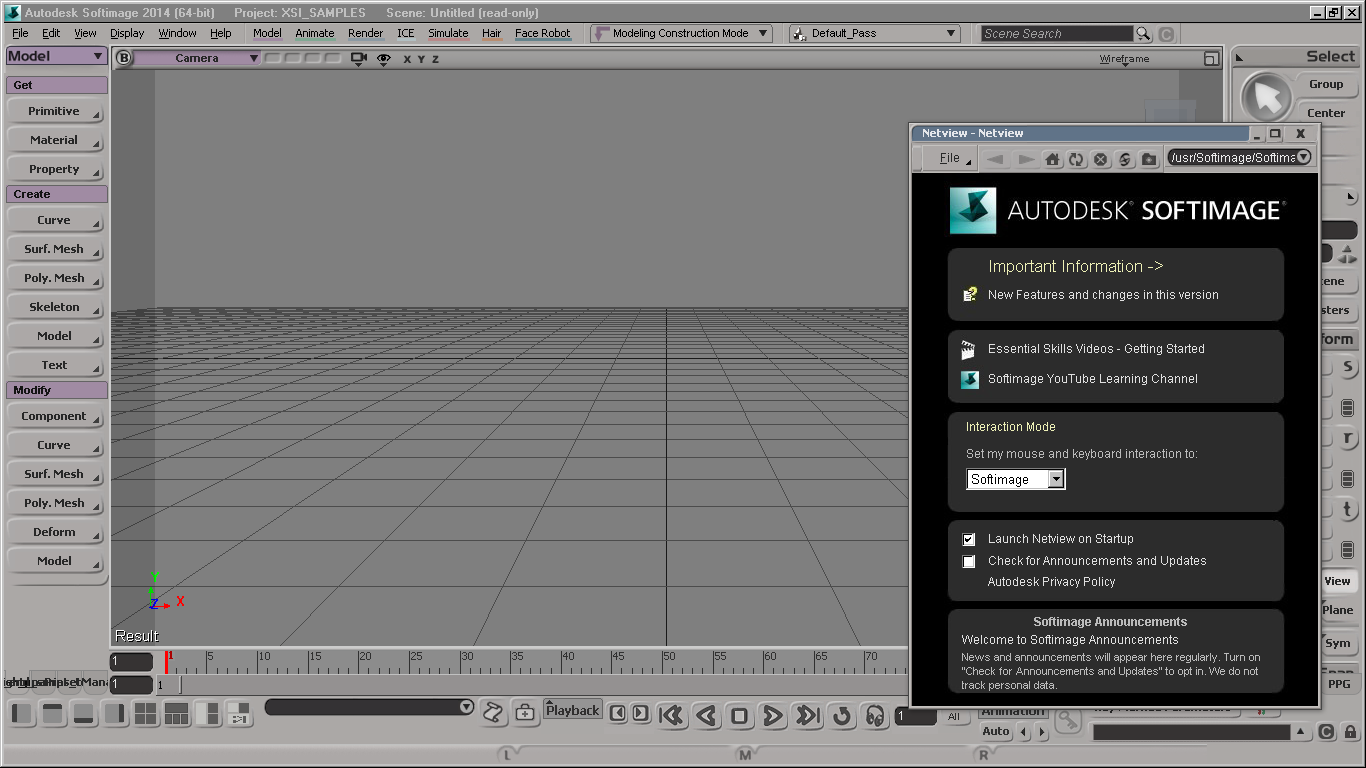Toggle the All playback range button
Screen dimensions: 1366x768
(x=954, y=716)
